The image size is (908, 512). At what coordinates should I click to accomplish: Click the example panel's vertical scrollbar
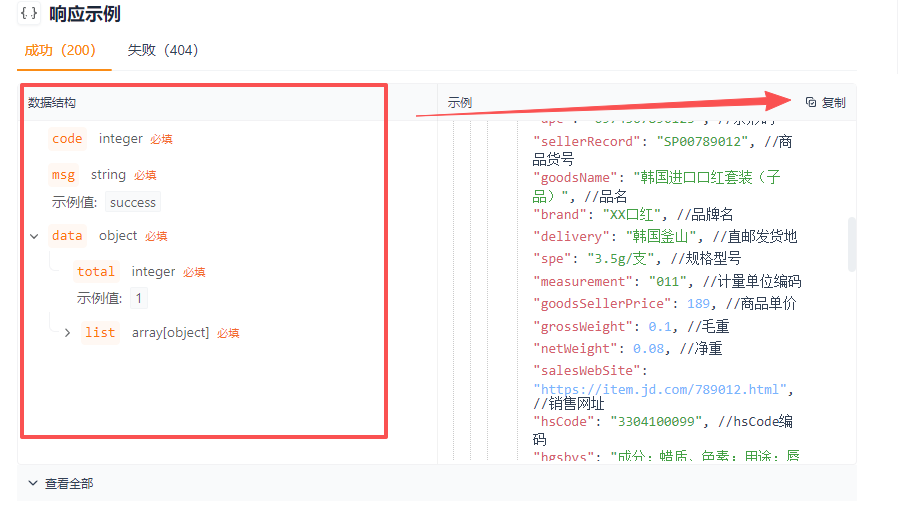[852, 243]
